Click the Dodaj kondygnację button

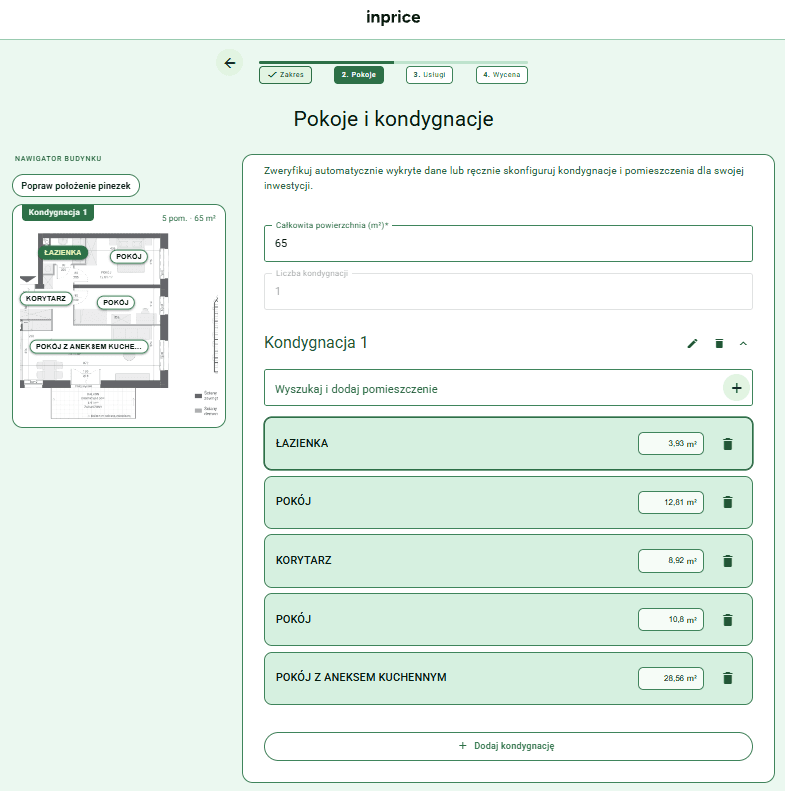(508, 746)
